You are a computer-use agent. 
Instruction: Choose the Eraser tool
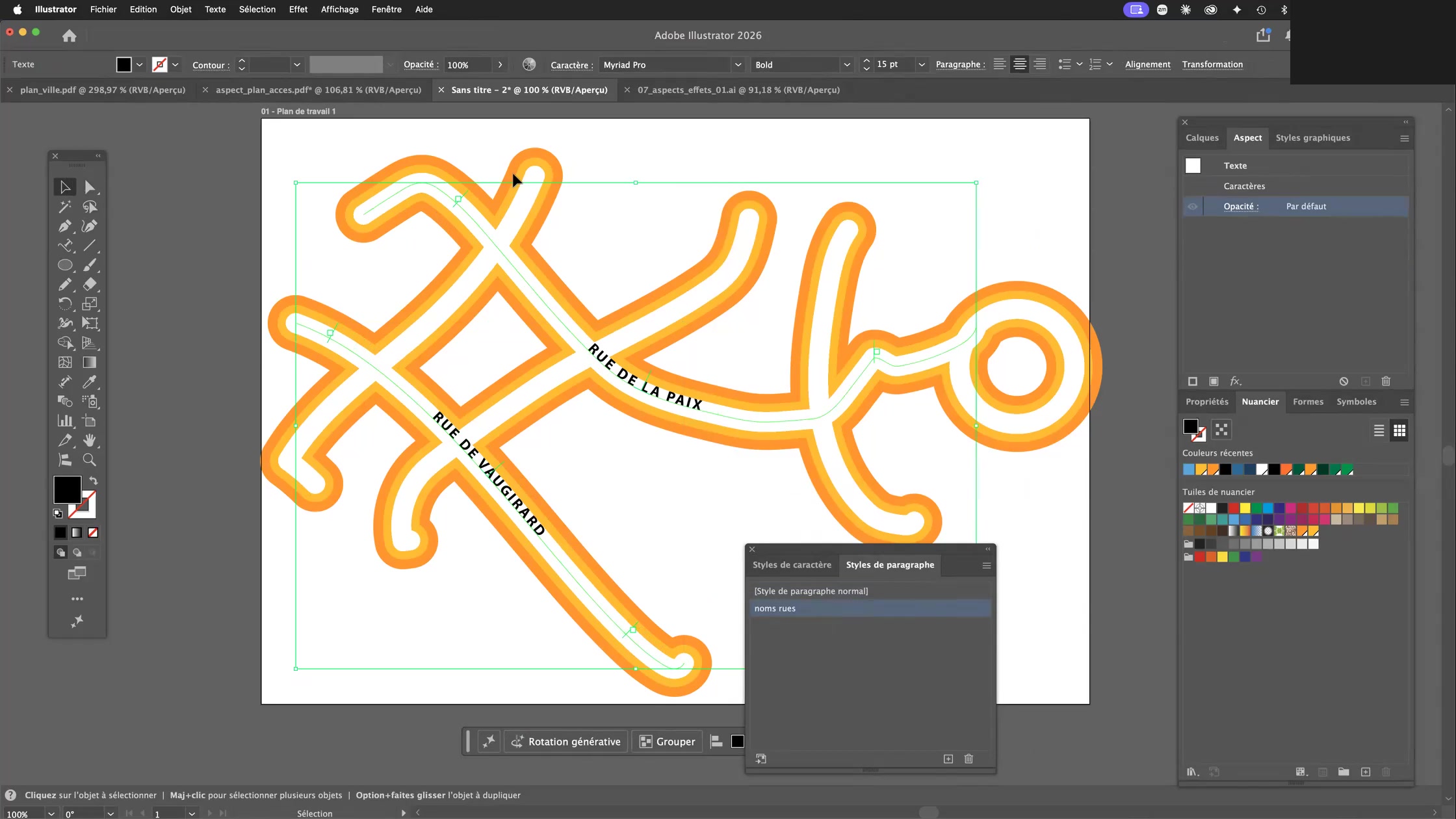pos(90,285)
